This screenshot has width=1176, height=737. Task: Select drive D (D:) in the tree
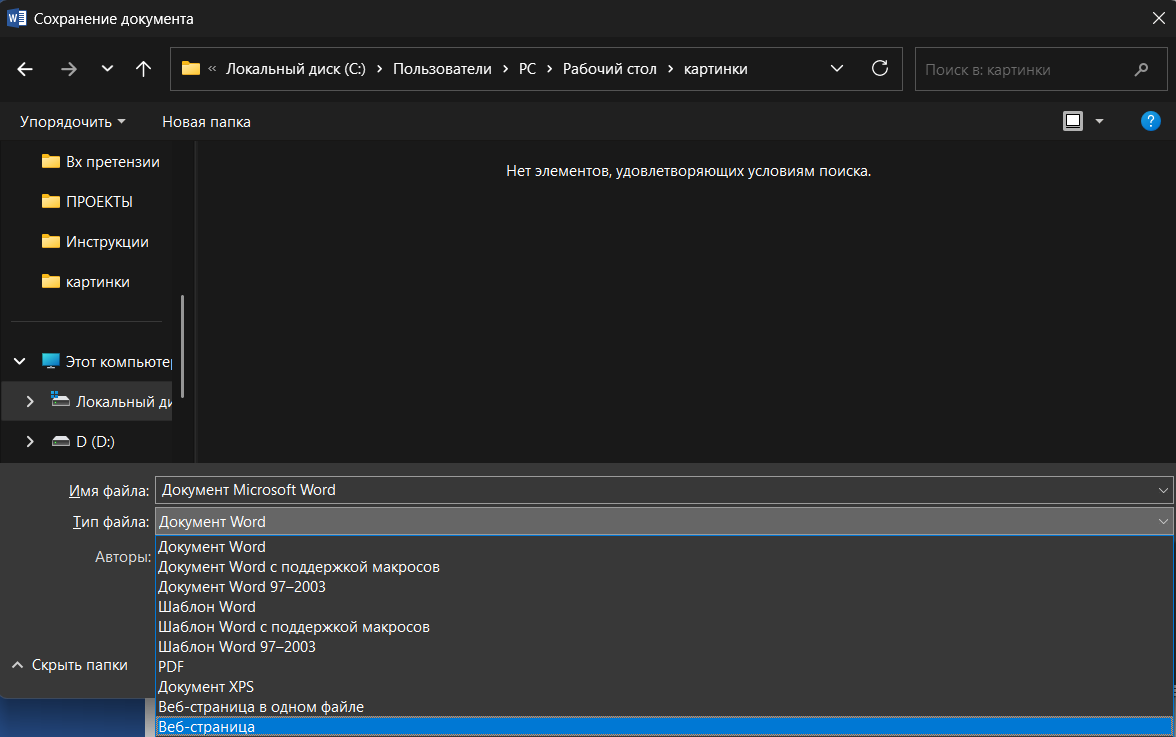point(82,442)
